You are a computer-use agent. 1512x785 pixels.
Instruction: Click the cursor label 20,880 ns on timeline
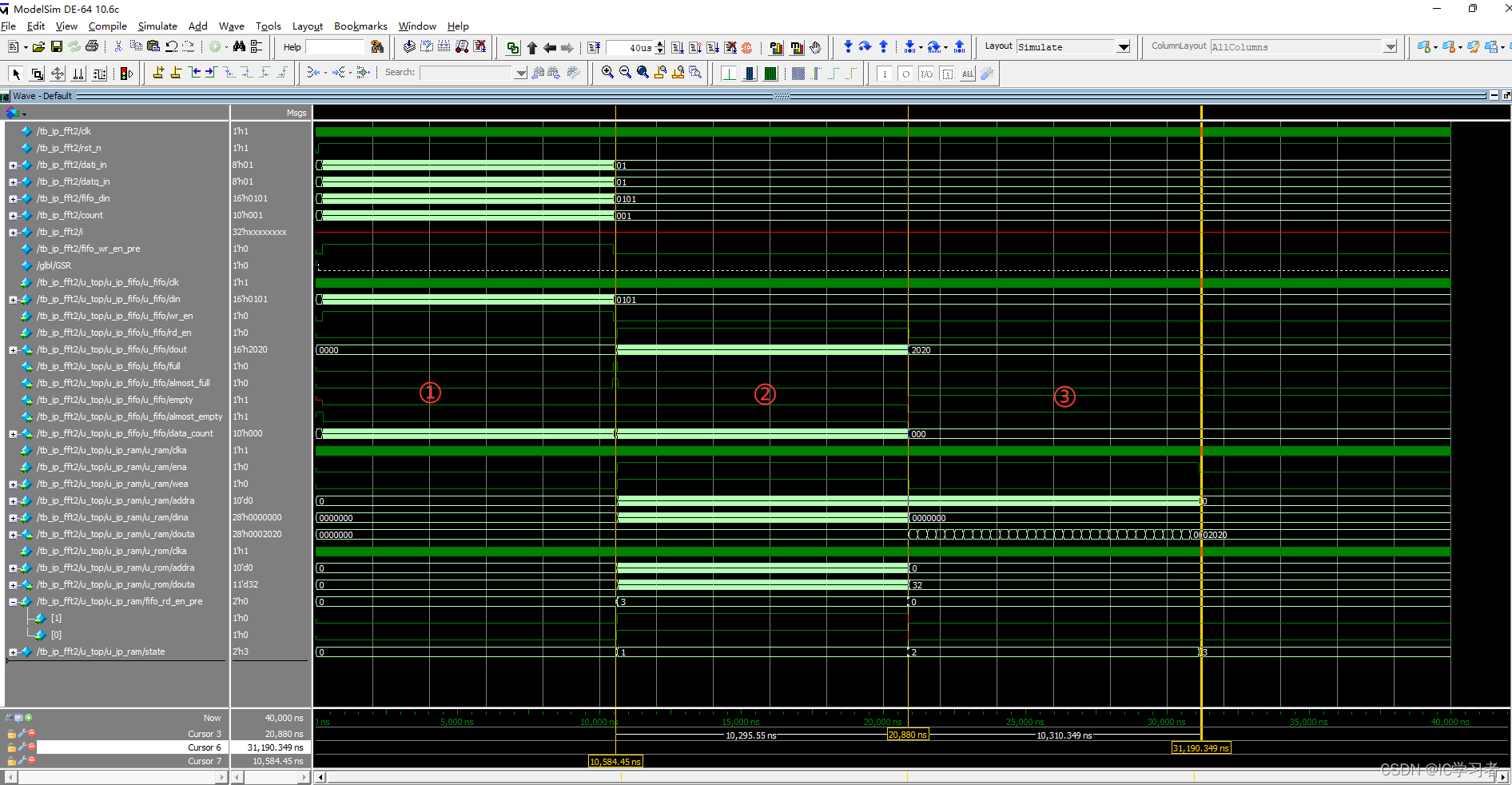coord(908,735)
